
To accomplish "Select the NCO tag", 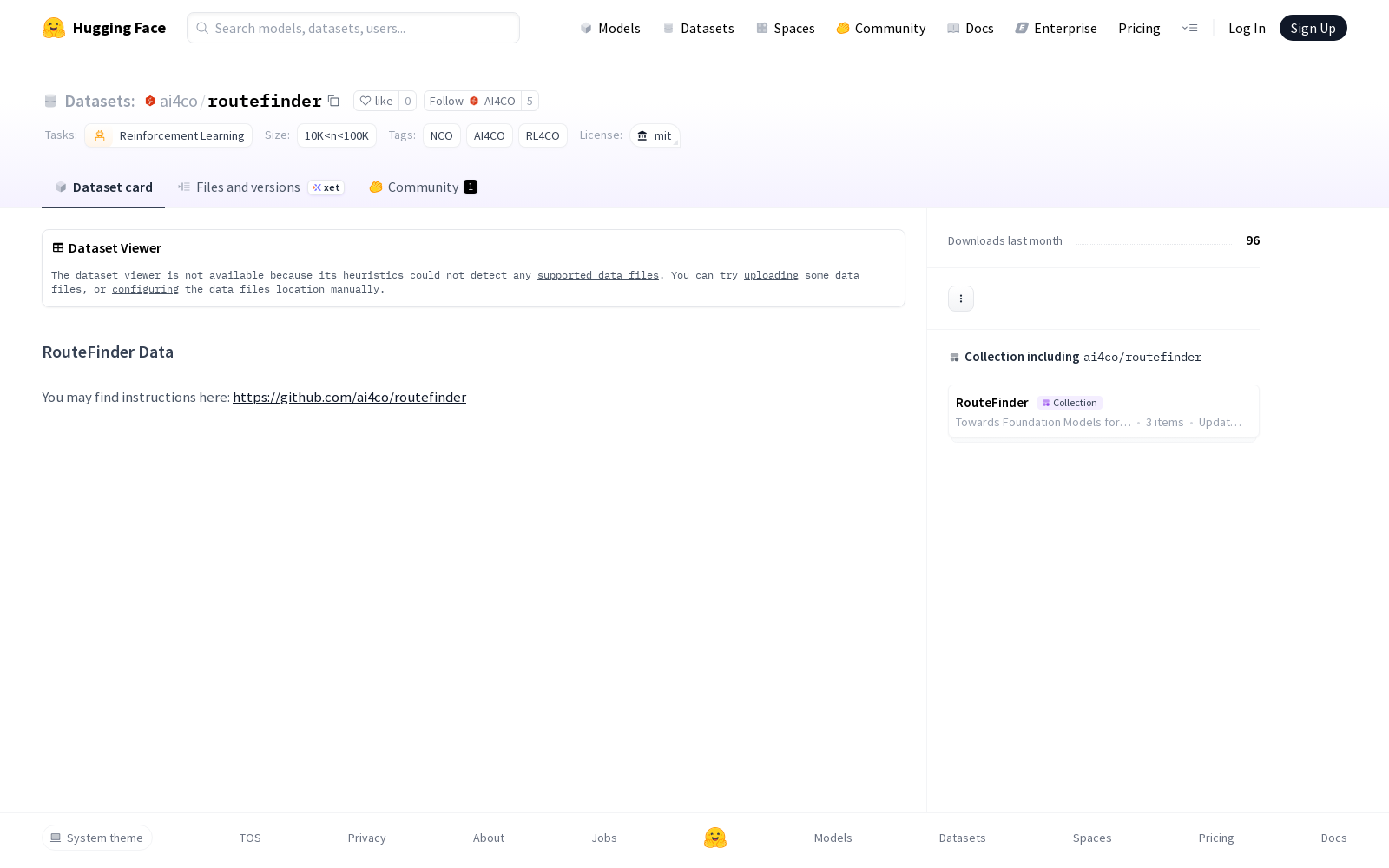I will pos(442,135).
